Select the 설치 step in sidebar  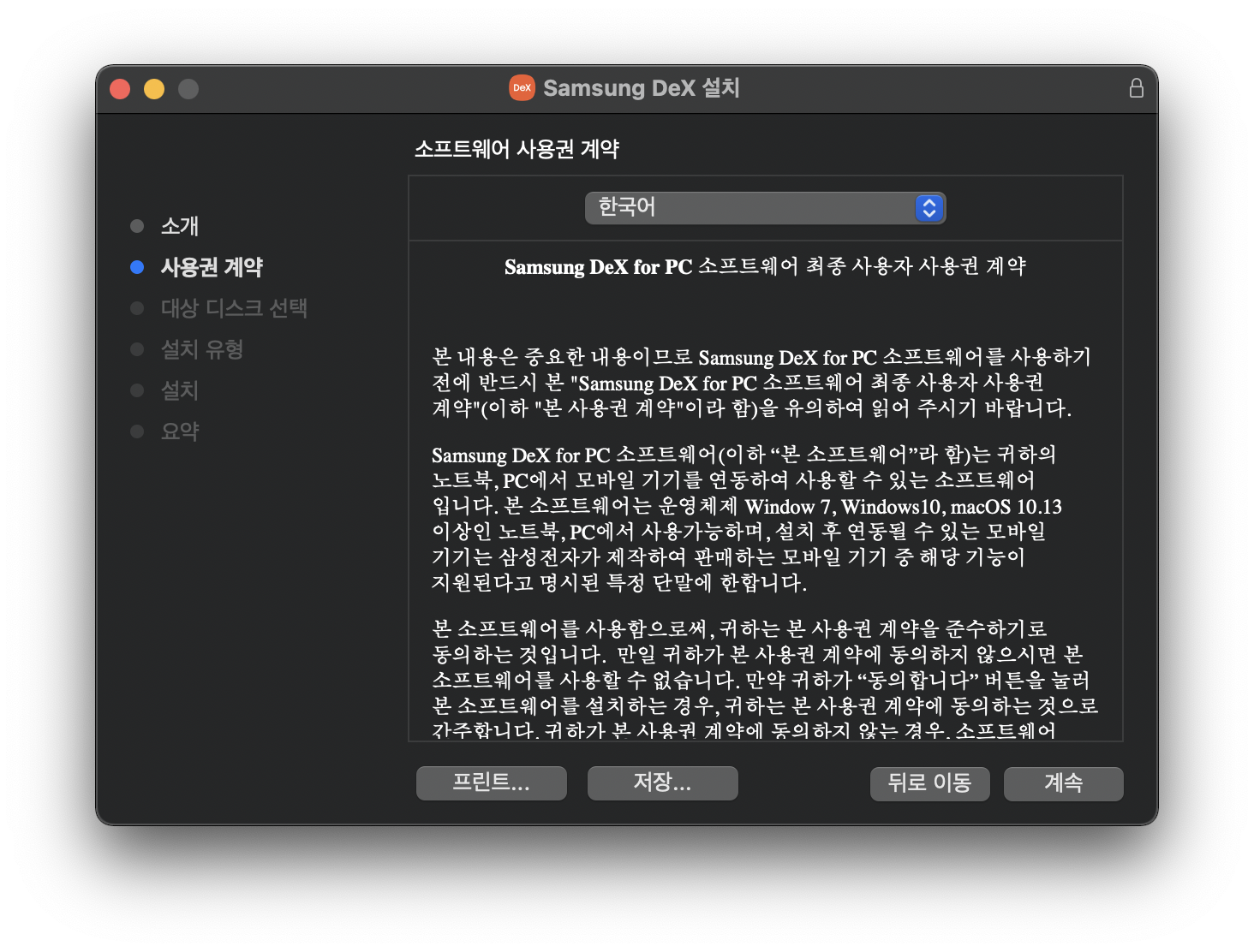[180, 390]
